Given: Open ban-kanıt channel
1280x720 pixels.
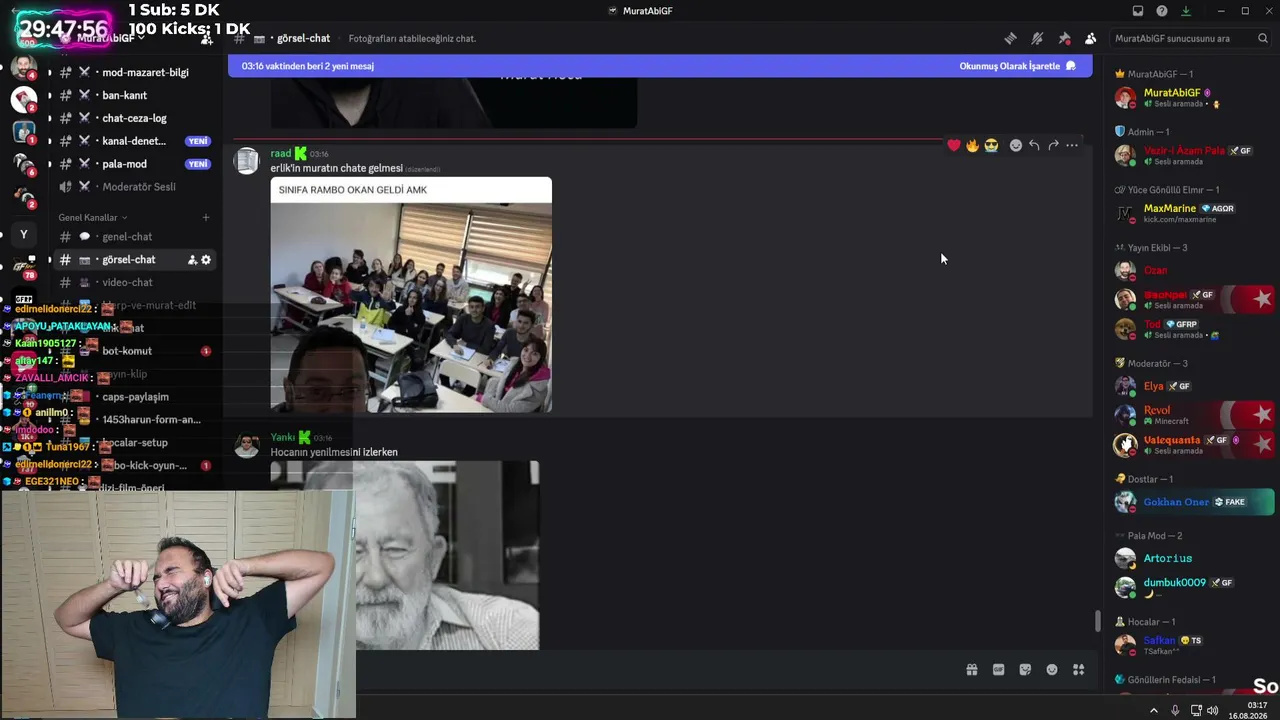Looking at the screenshot, I should [135, 95].
